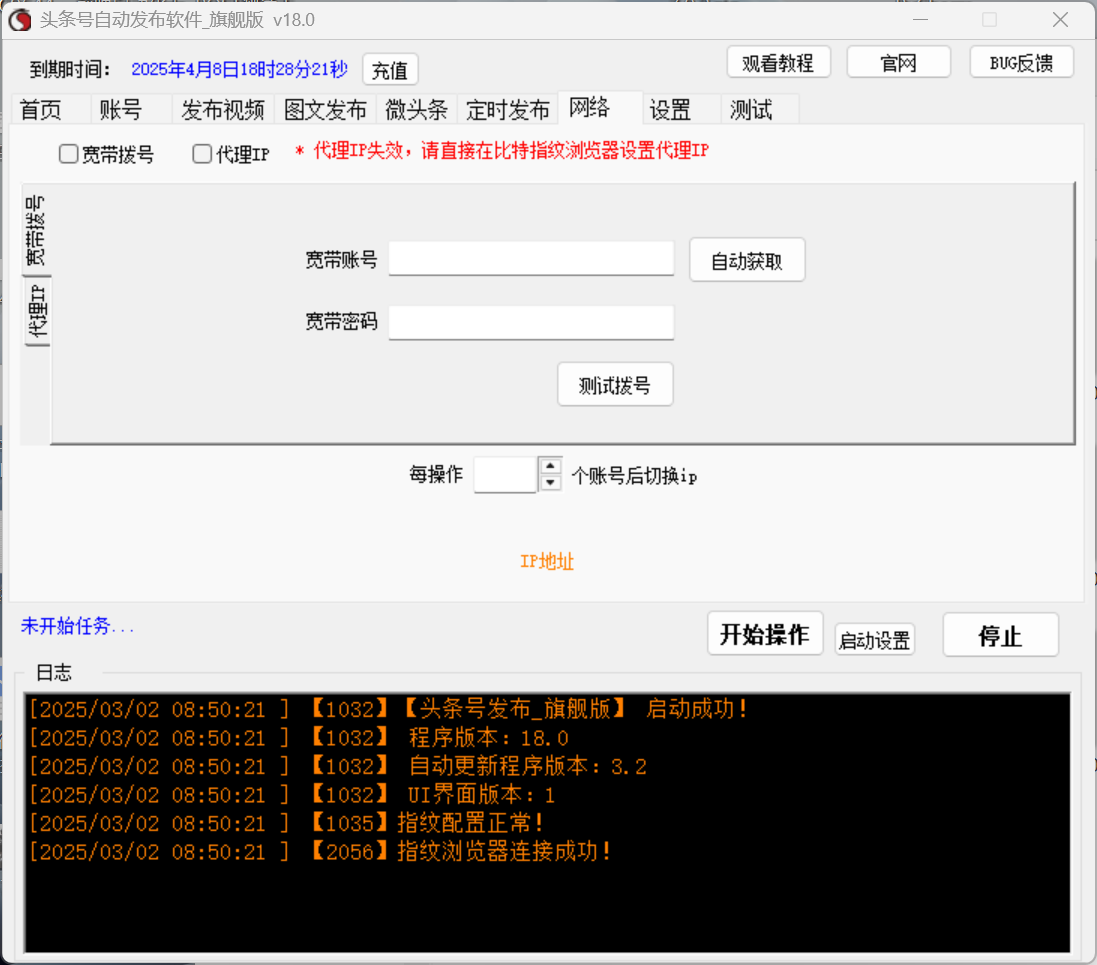
Task: Select the 微头条 tab
Action: coord(417,110)
